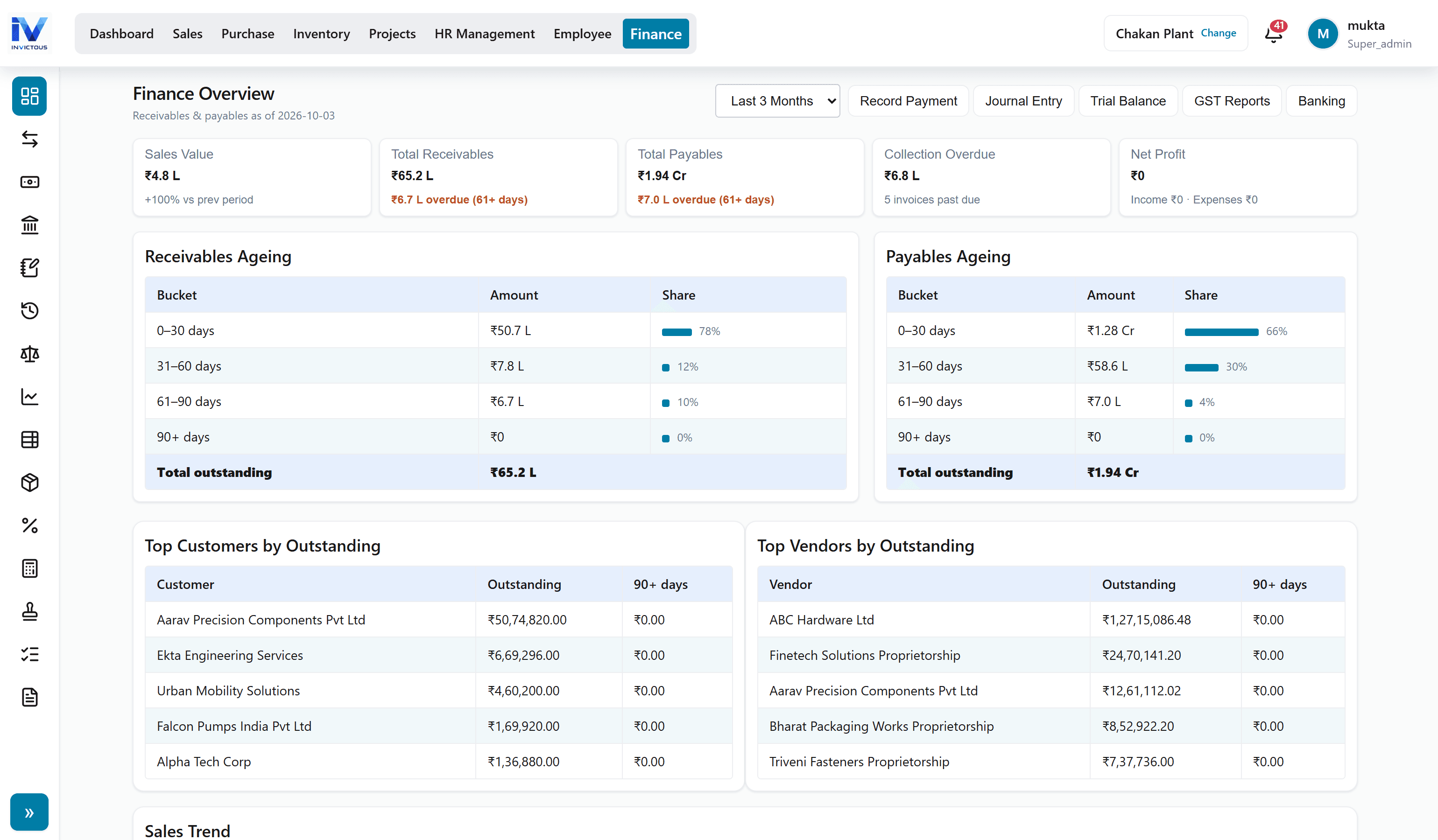Open the cash banknote sidebar icon
The width and height of the screenshot is (1438, 840).
[29, 182]
